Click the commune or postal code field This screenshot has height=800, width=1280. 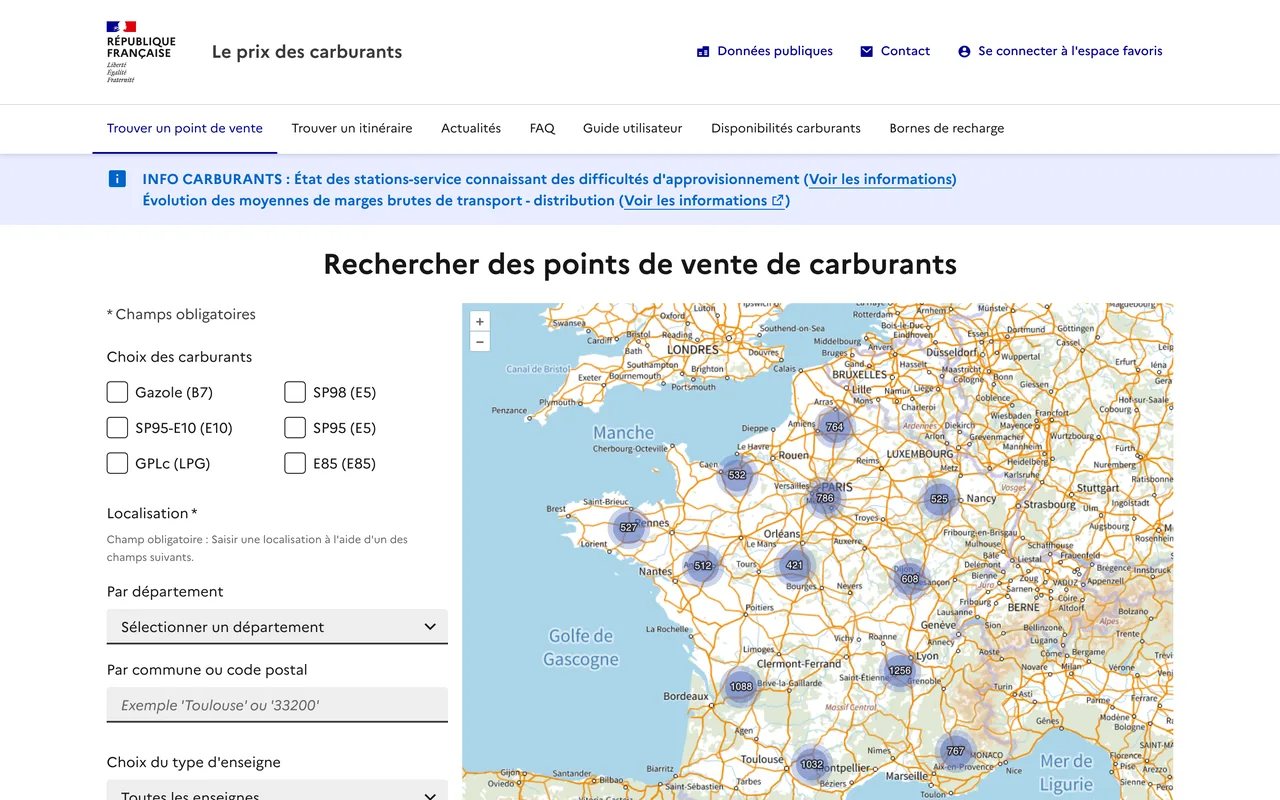pyautogui.click(x=277, y=705)
